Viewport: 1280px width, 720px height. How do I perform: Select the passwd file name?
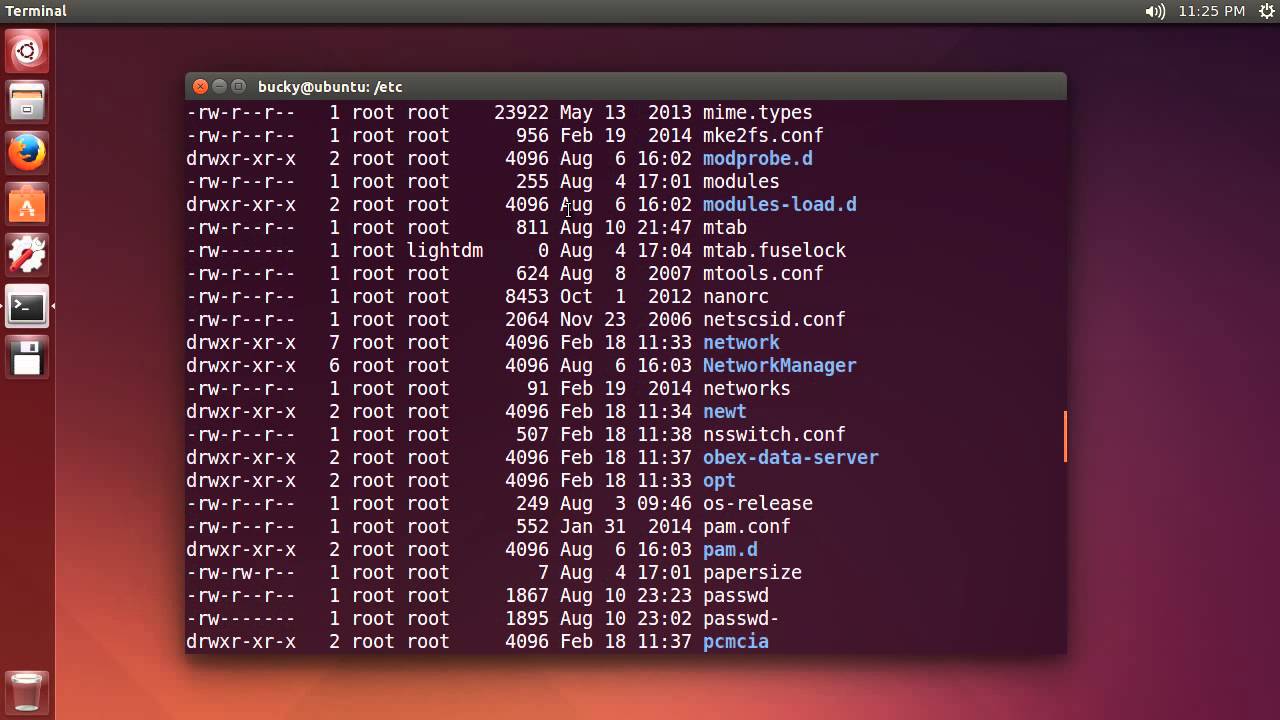pos(735,595)
